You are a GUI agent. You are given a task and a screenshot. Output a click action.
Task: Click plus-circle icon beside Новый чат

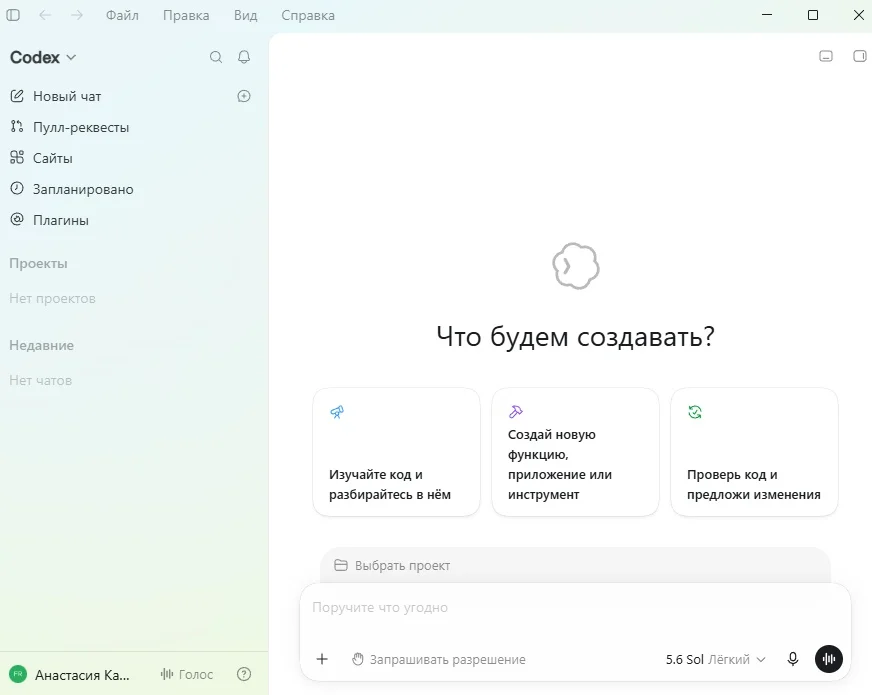[x=244, y=96]
